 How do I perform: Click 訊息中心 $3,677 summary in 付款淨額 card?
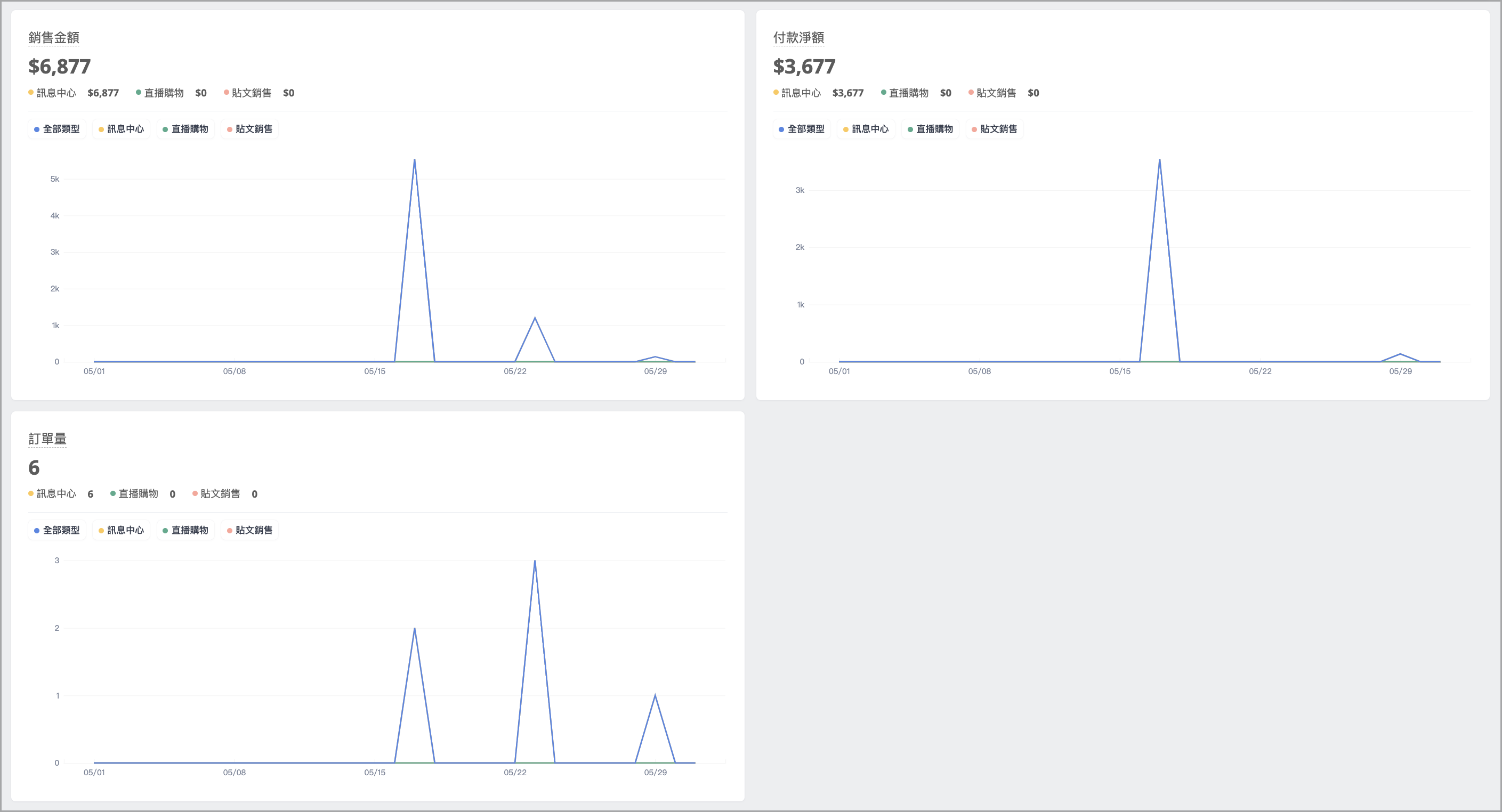(819, 93)
